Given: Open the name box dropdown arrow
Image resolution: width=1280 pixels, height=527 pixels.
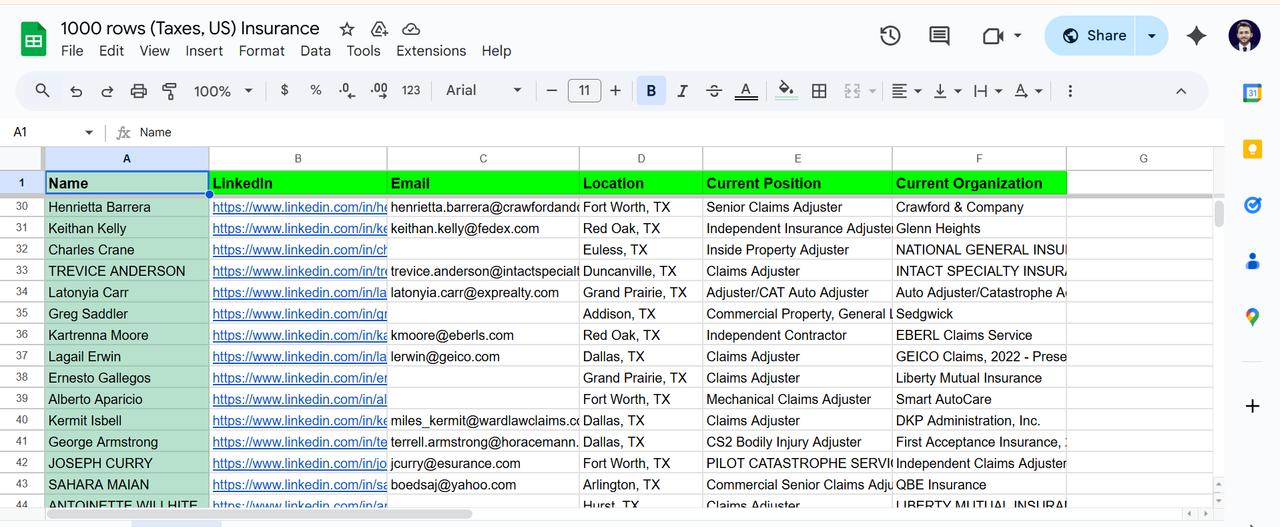Looking at the screenshot, I should pos(89,132).
